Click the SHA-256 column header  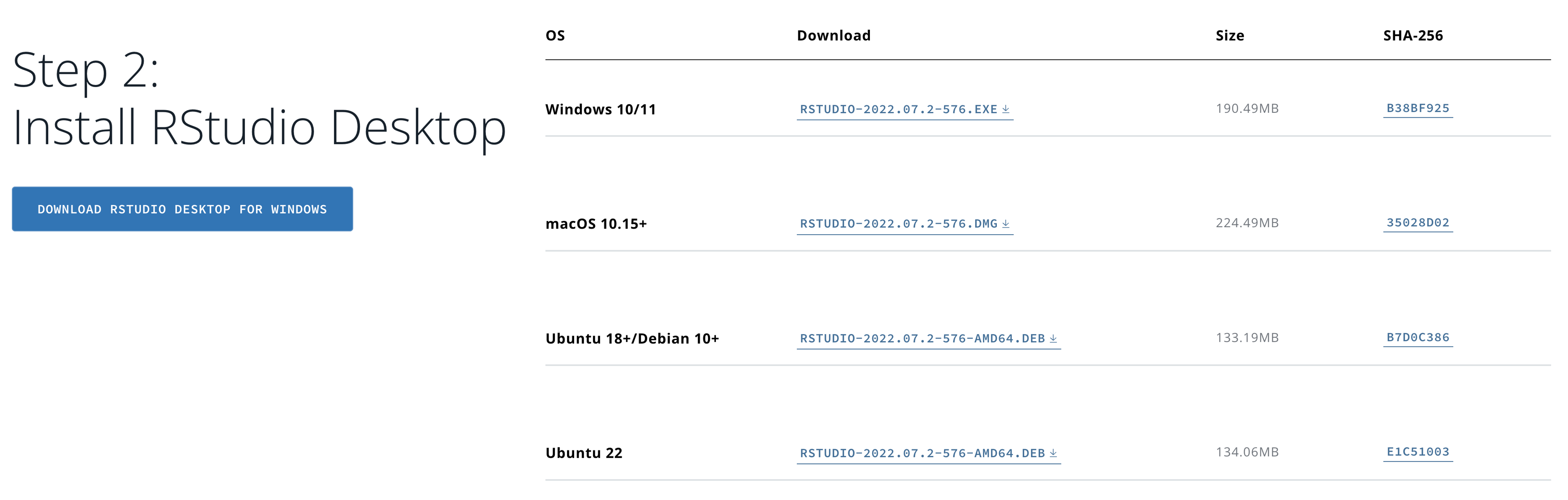[1413, 35]
